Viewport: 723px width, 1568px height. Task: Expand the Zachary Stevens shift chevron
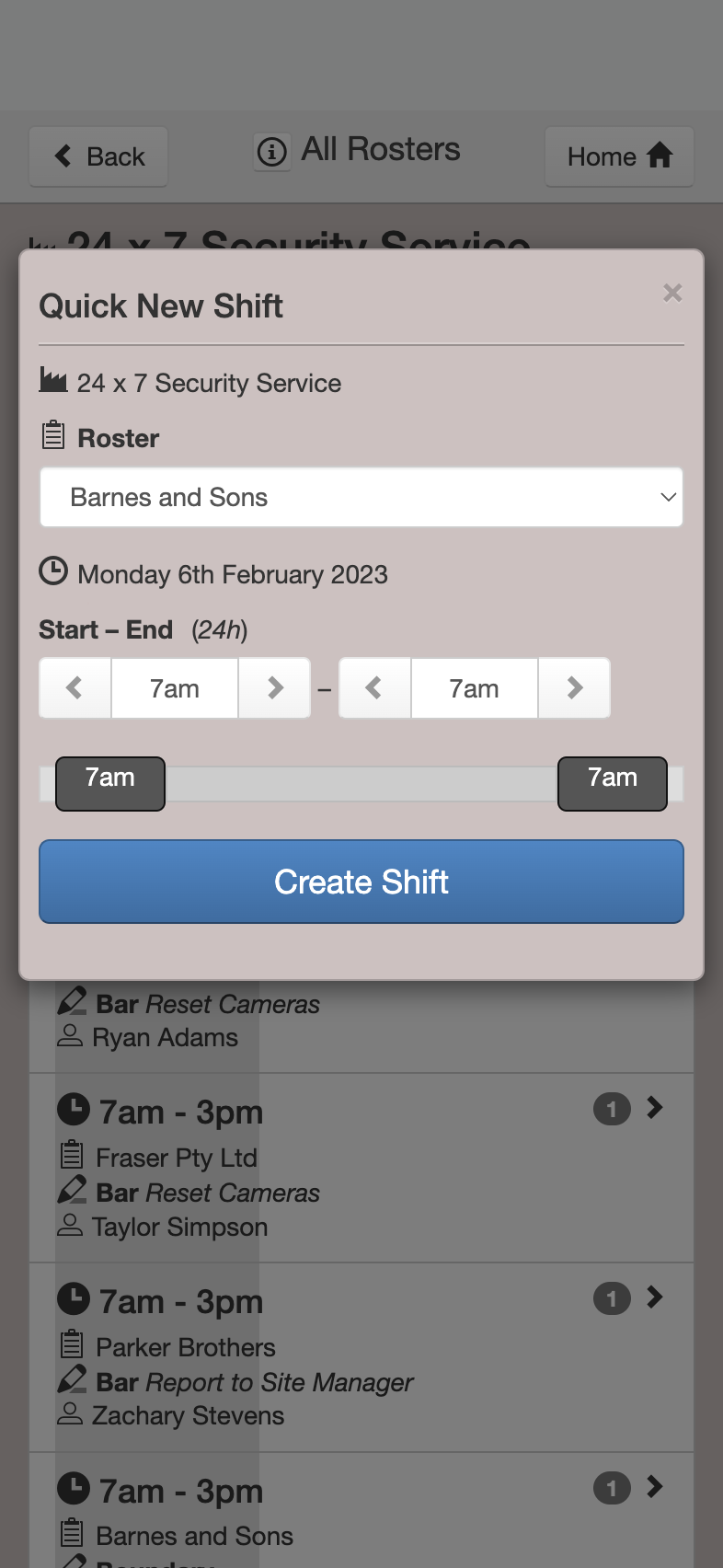655,1297
